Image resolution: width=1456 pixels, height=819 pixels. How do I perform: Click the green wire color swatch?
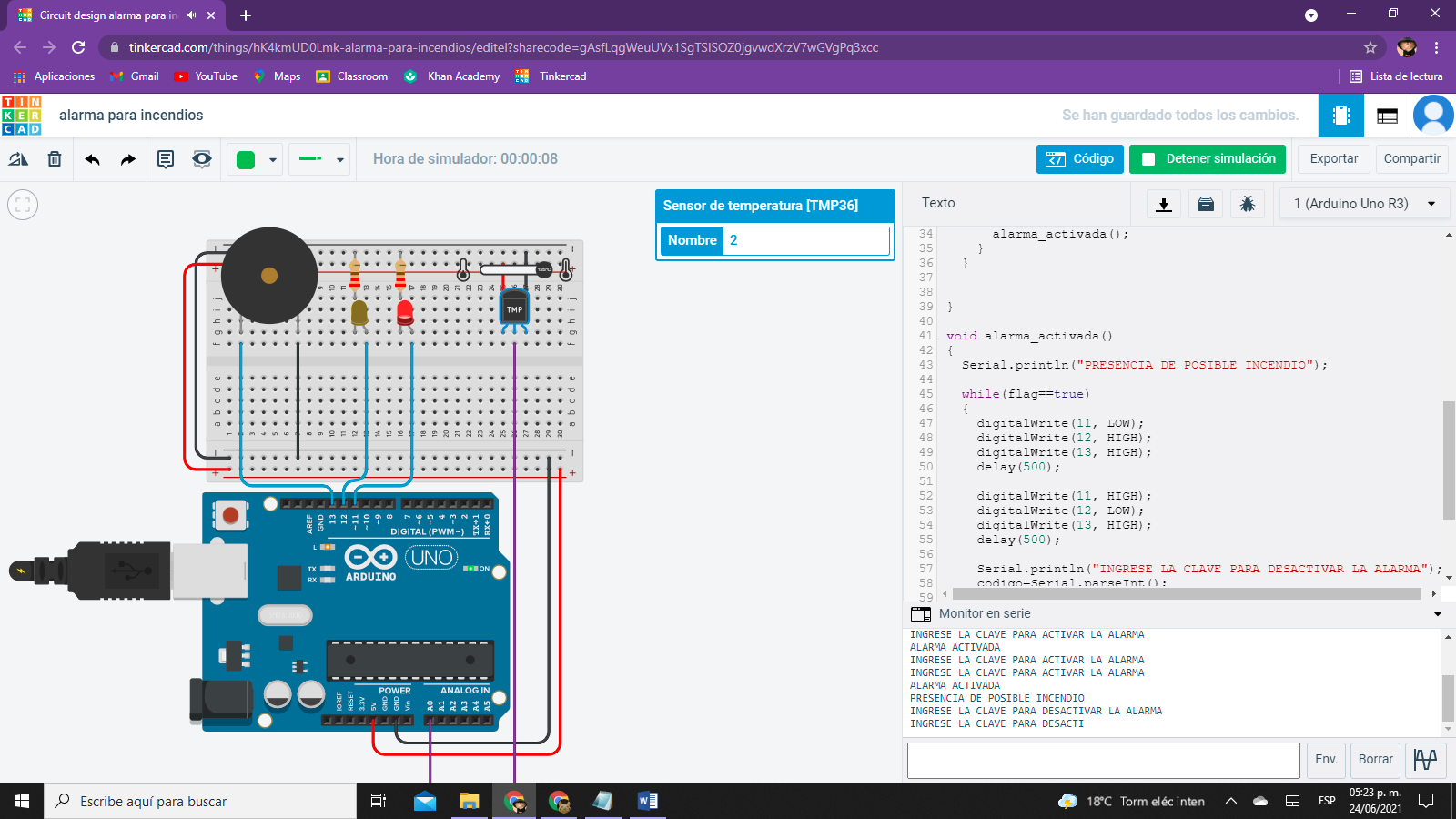coord(246,159)
